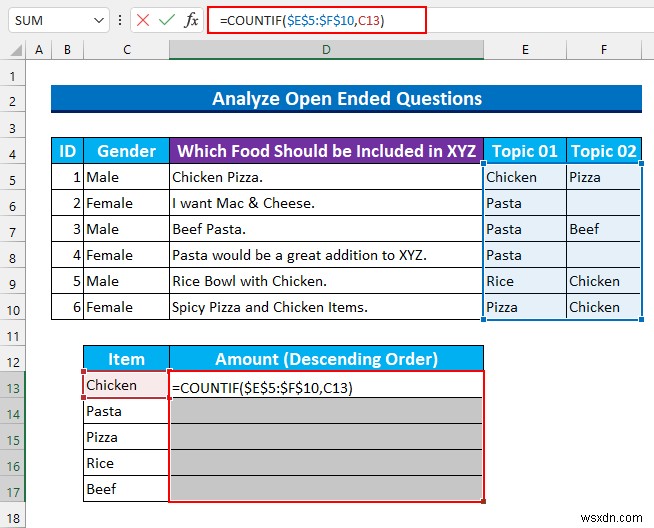Viewport: 654px width, 528px height.
Task: Select 'Spicy Pizza and Chicken Items.' cell
Action: [326, 307]
